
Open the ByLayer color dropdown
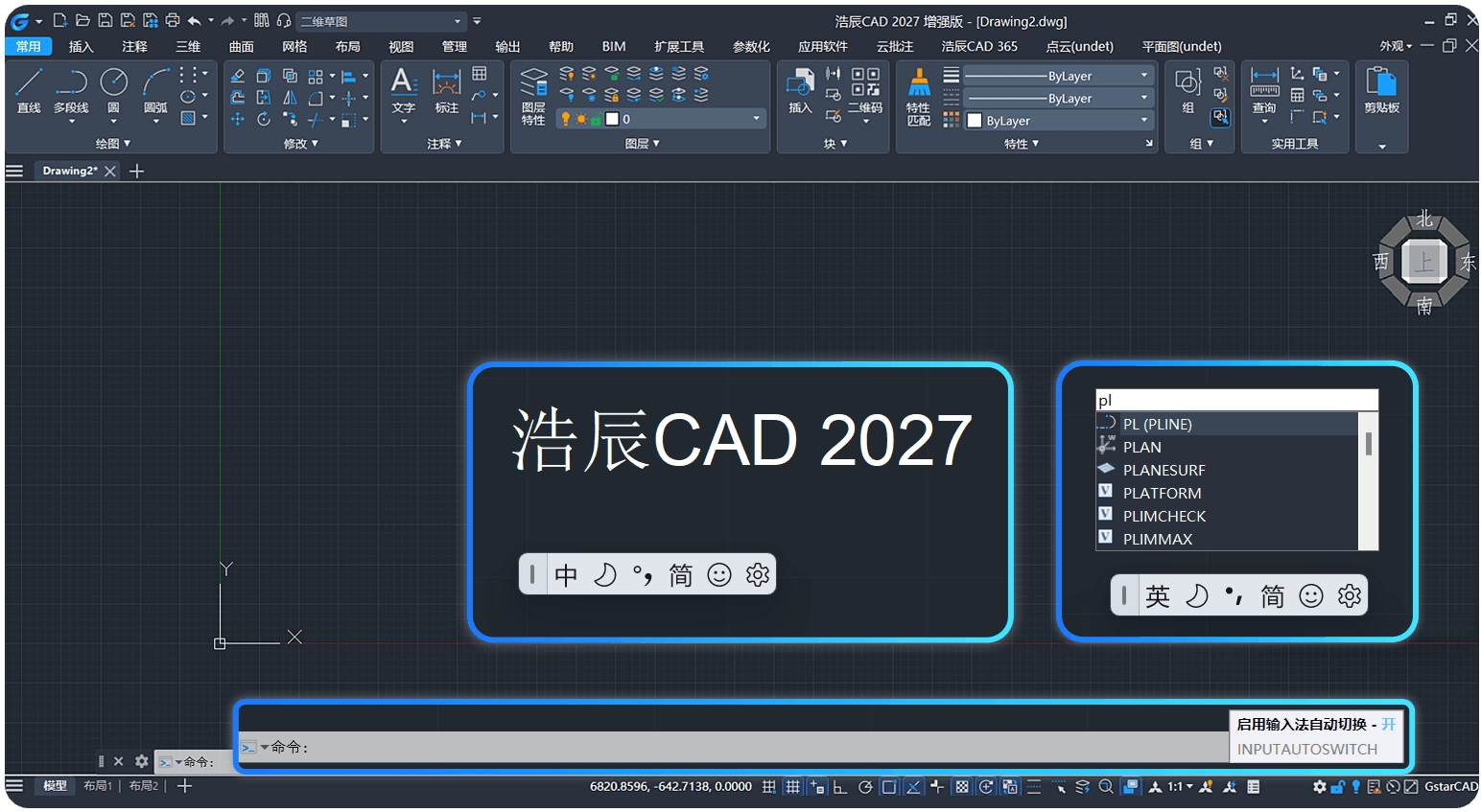pos(1057,121)
